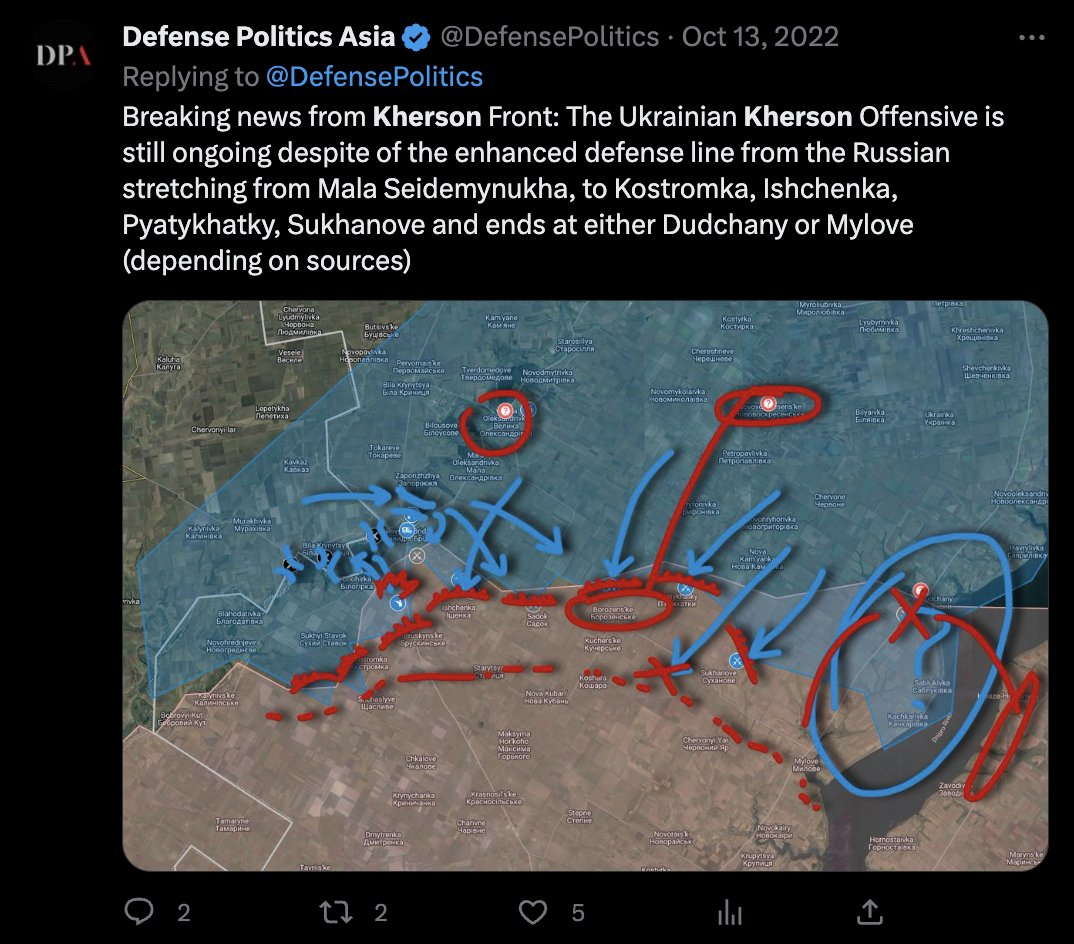
Task: Click the DPA profile avatar
Action: point(64,55)
